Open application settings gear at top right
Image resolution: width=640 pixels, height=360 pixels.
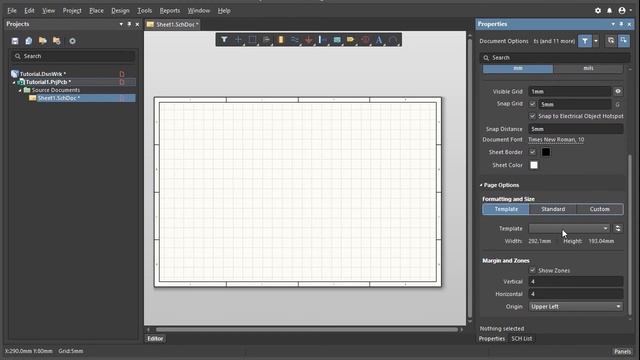pyautogui.click(x=598, y=11)
